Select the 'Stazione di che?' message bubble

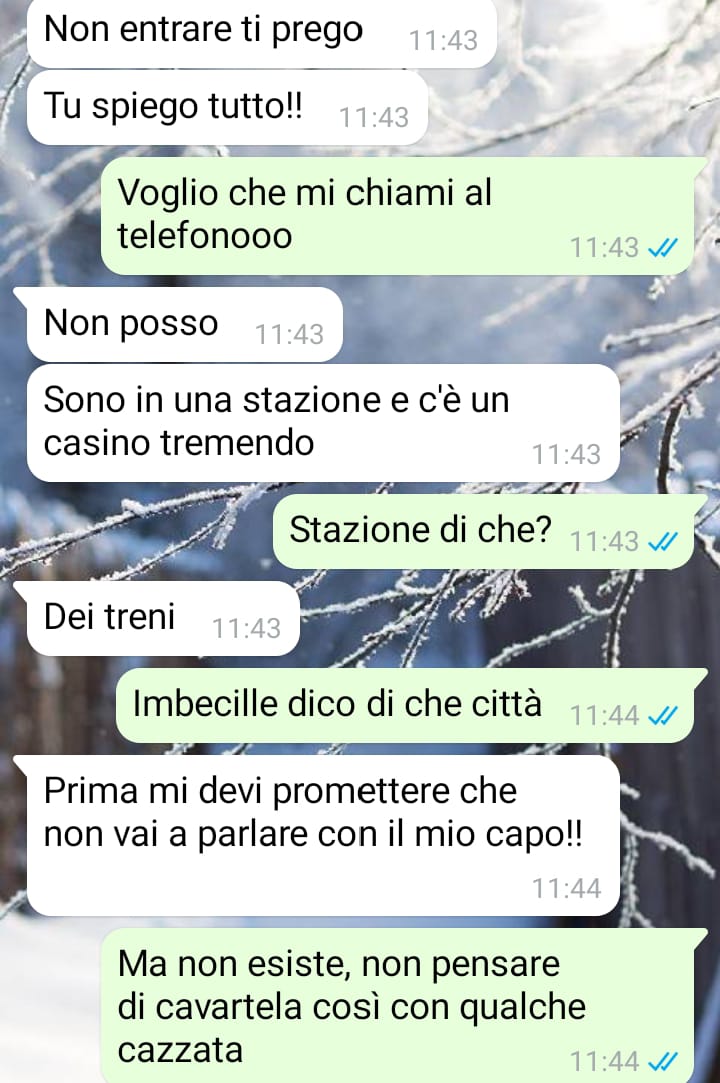(x=490, y=531)
